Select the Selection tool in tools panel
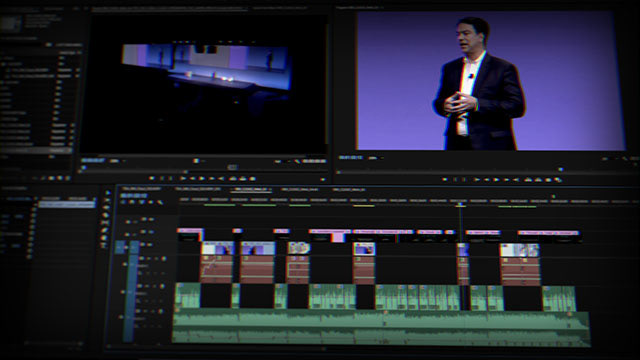 click(108, 193)
